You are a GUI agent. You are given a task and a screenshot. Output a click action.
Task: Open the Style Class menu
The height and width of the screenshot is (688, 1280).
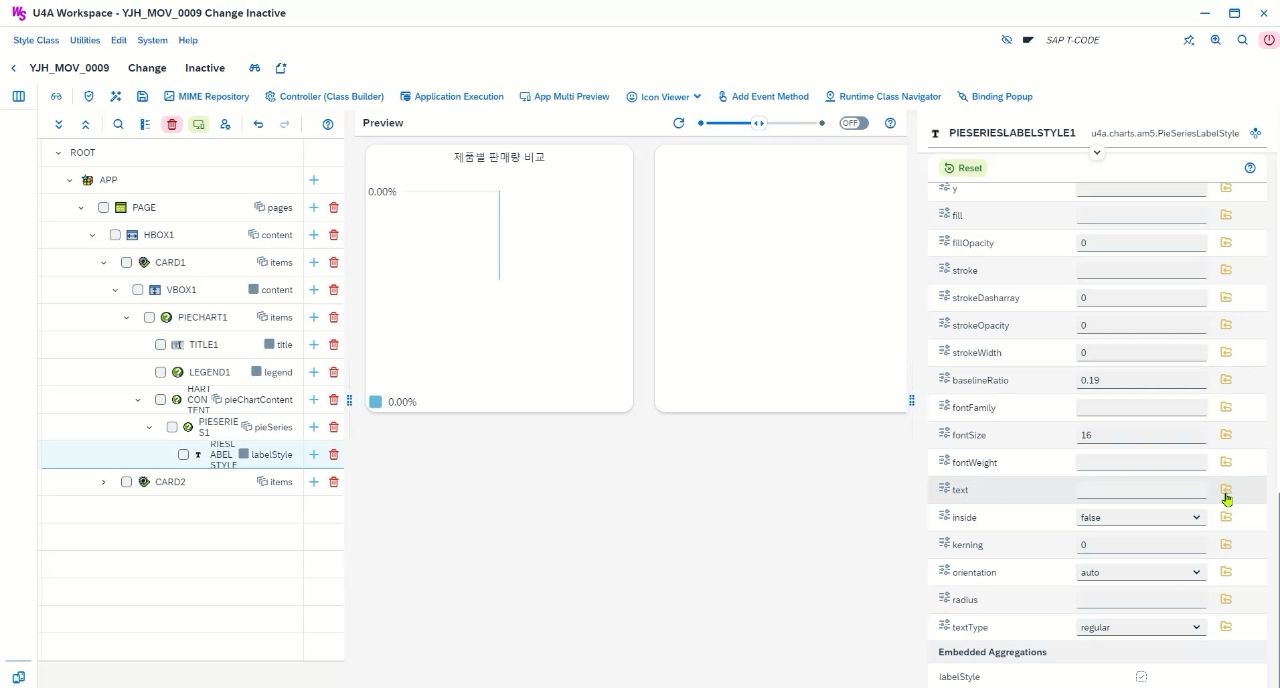coord(36,40)
